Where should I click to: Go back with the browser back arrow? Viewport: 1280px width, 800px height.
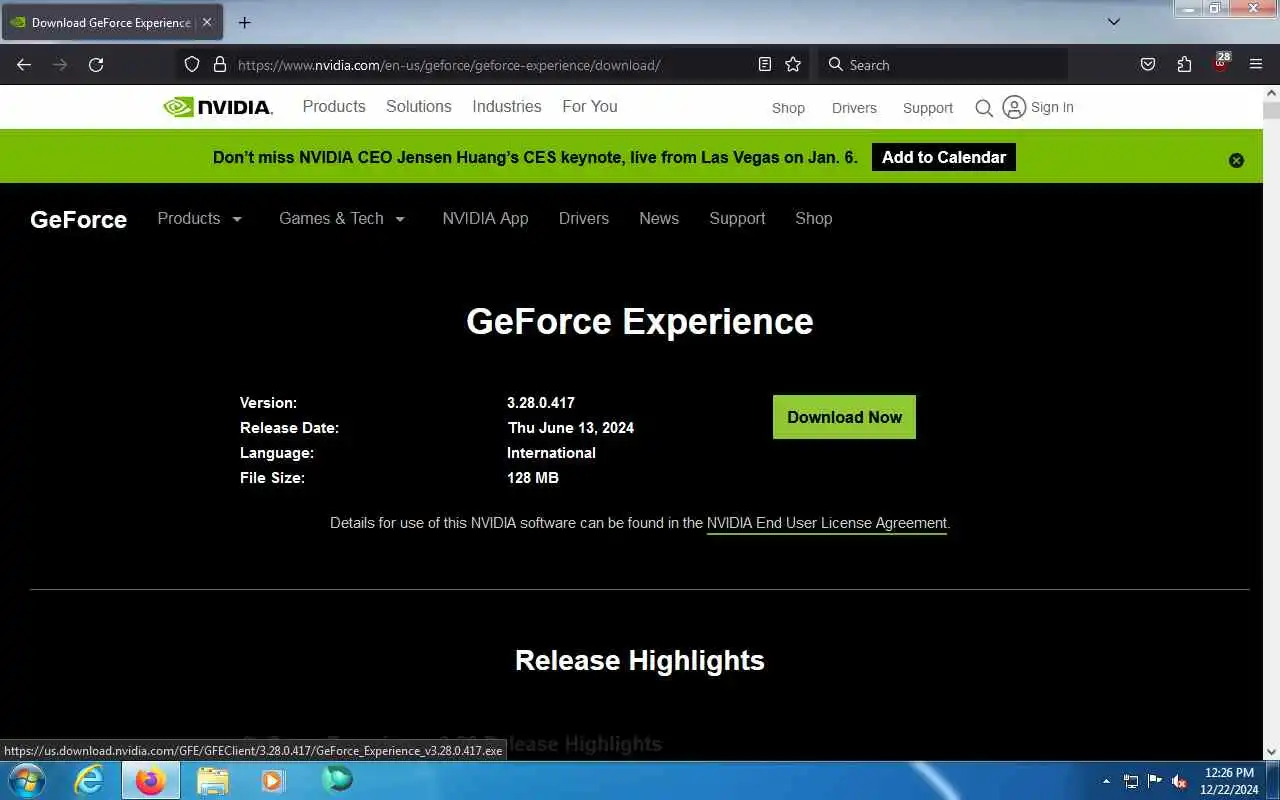point(24,64)
